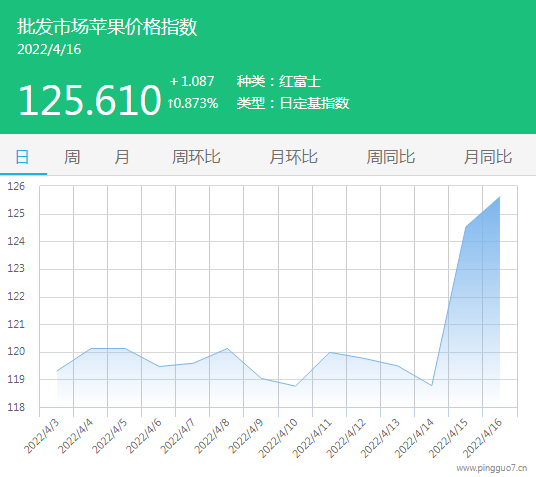Select the 日 daily tab
Image resolution: width=536 pixels, height=477 pixels.
pyautogui.click(x=23, y=157)
